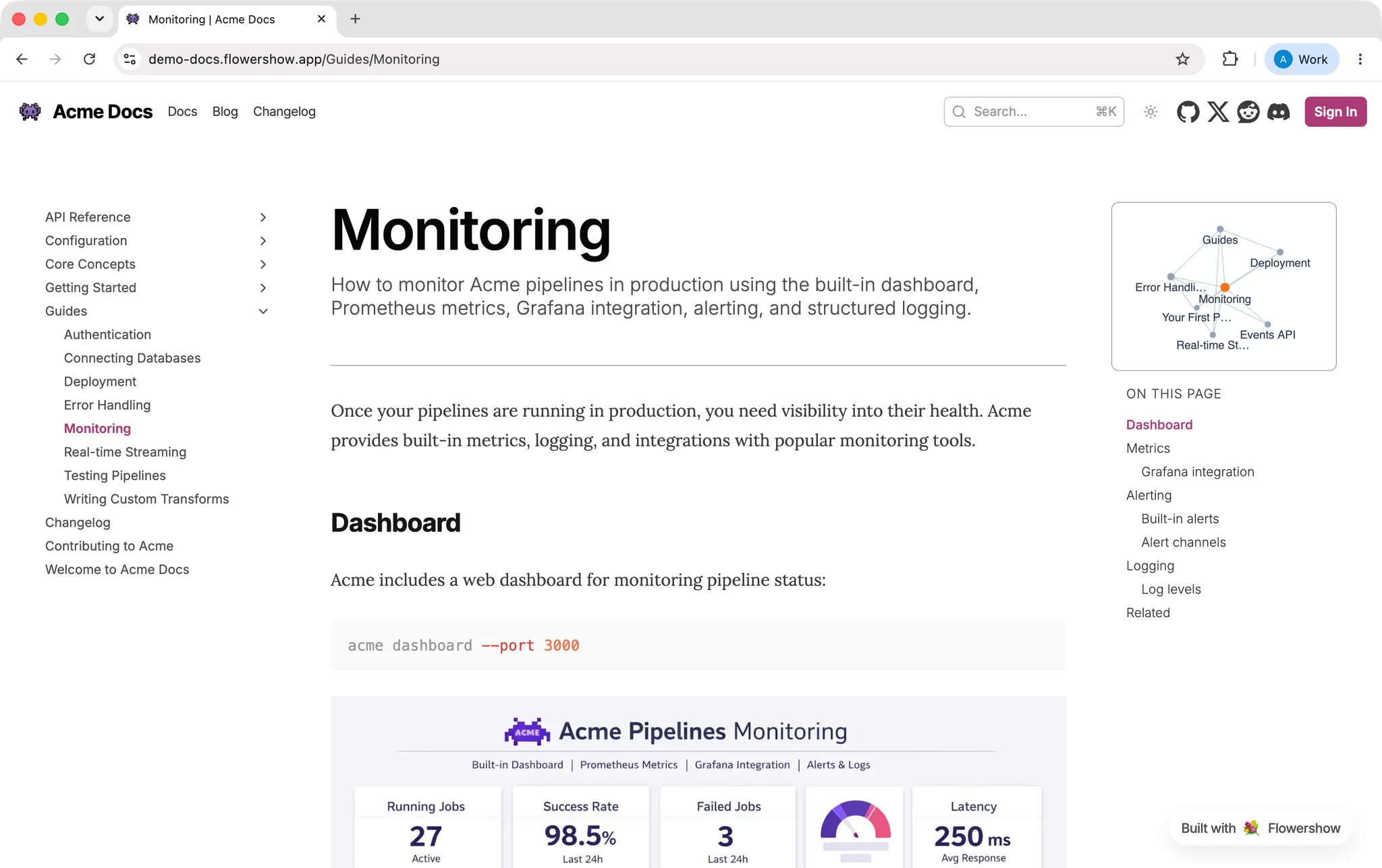1382x868 pixels.
Task: Bookmark this page with the star icon
Action: coord(1182,59)
